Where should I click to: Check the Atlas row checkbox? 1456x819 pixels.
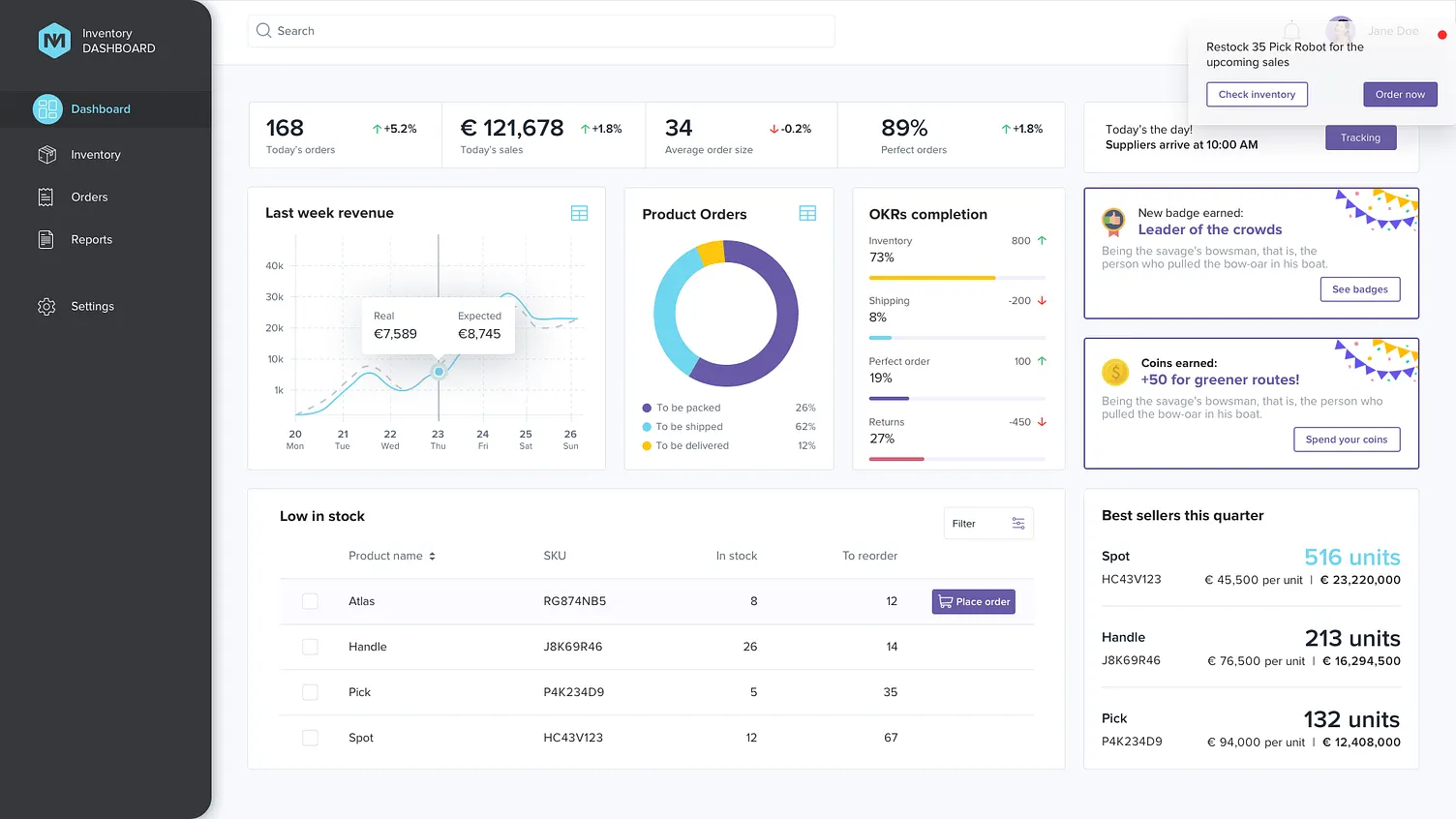pos(310,601)
